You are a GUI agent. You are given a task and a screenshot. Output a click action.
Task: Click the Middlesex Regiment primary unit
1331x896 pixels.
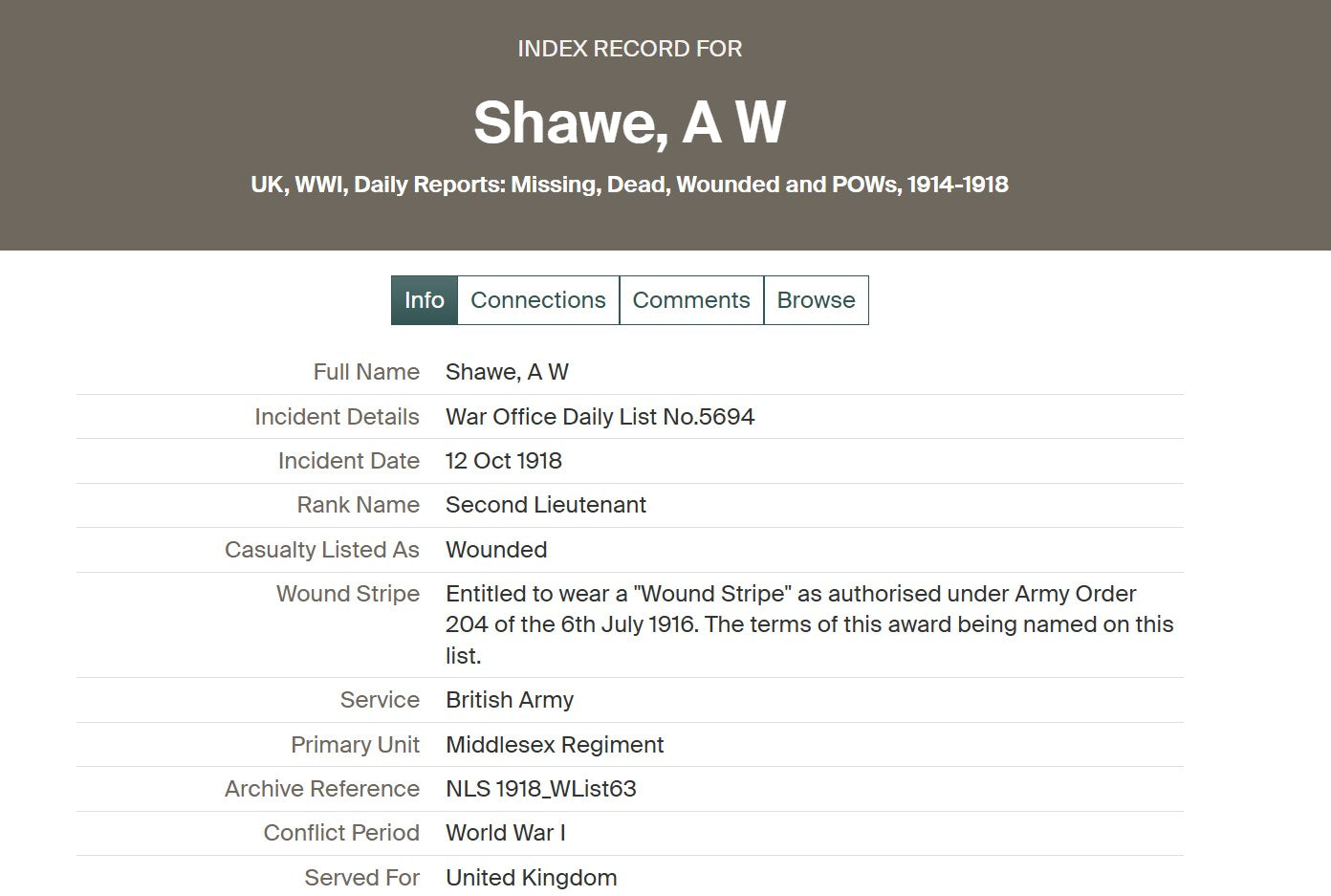click(555, 744)
